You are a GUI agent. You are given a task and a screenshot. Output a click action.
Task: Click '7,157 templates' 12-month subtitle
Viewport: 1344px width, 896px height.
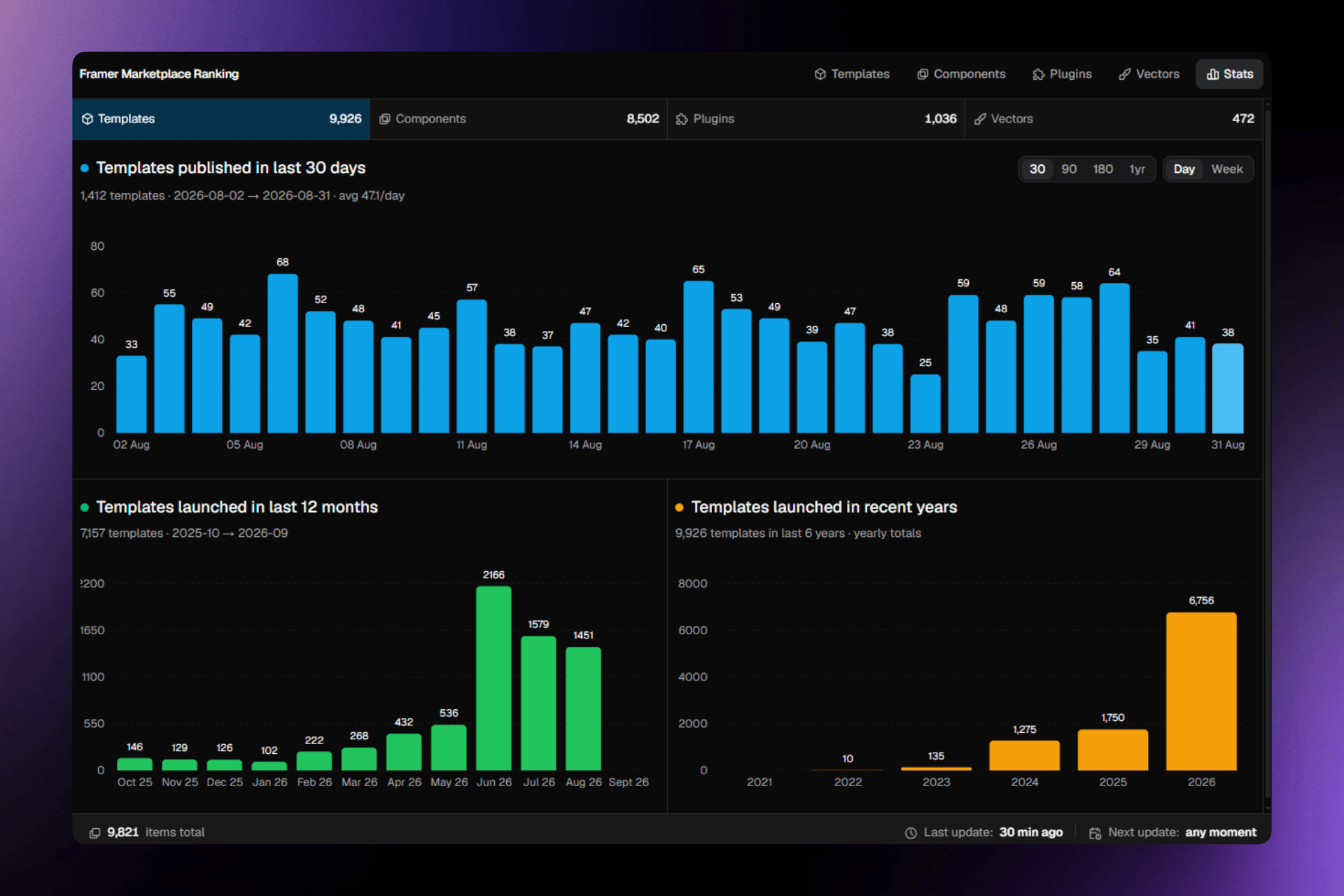tap(184, 533)
